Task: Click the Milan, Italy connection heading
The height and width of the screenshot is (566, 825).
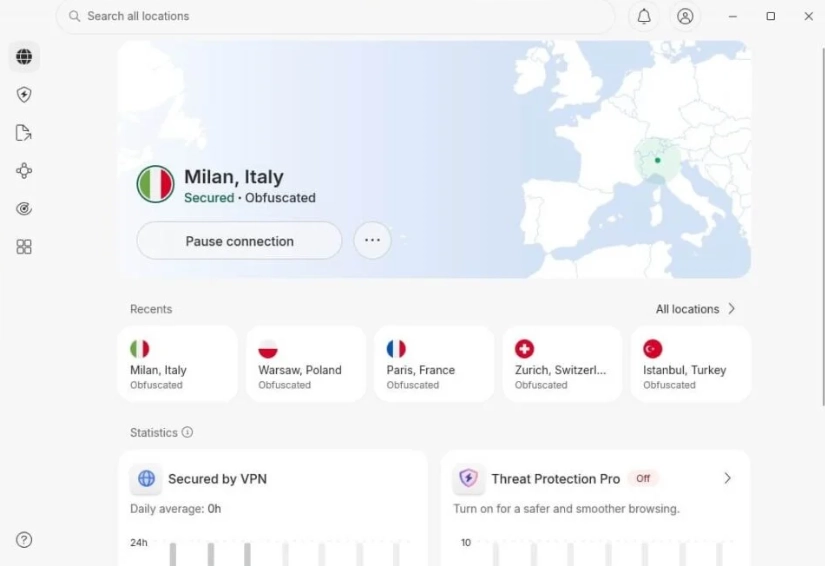Action: point(234,177)
